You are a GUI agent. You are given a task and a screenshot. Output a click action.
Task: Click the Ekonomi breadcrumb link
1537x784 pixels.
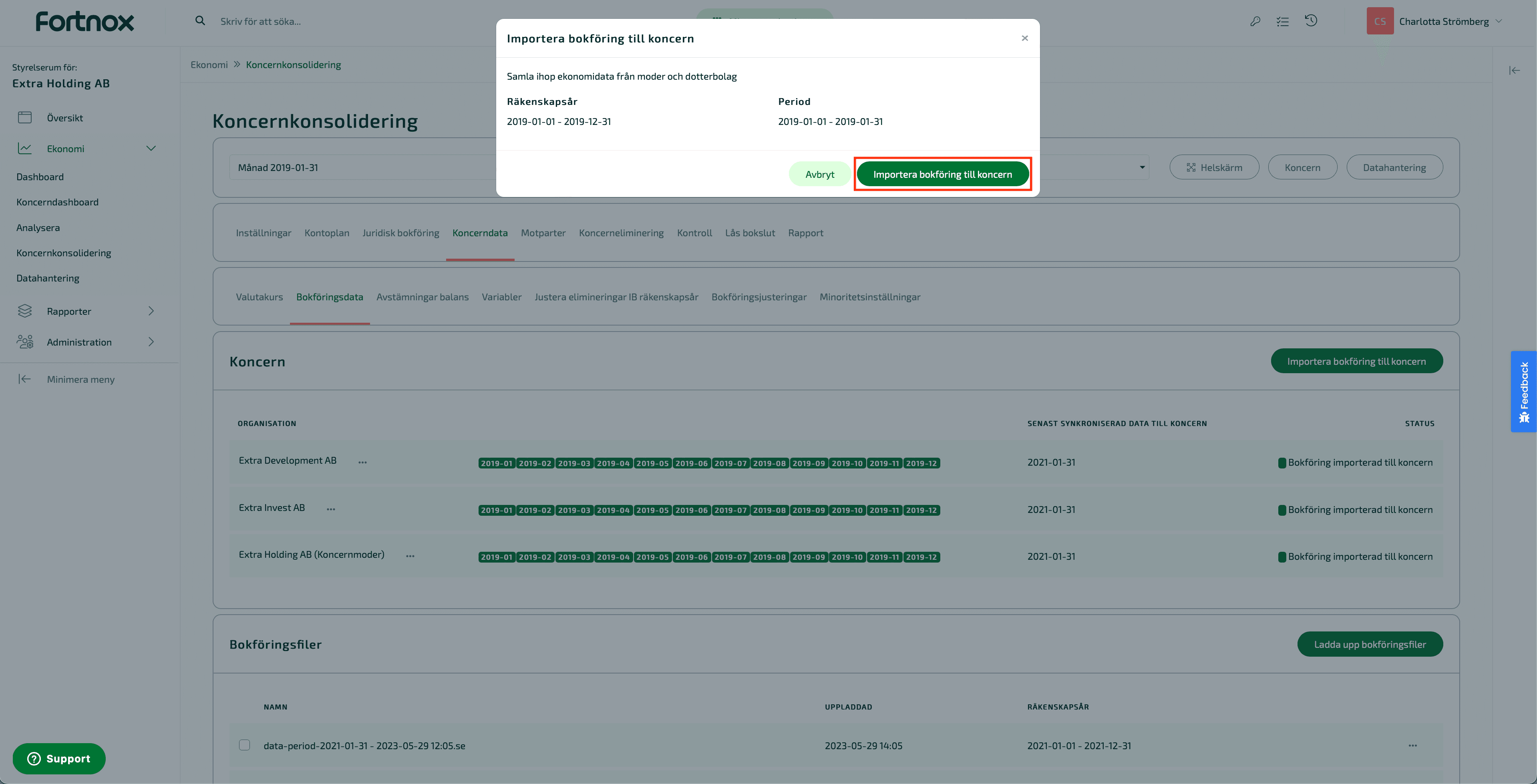point(209,64)
